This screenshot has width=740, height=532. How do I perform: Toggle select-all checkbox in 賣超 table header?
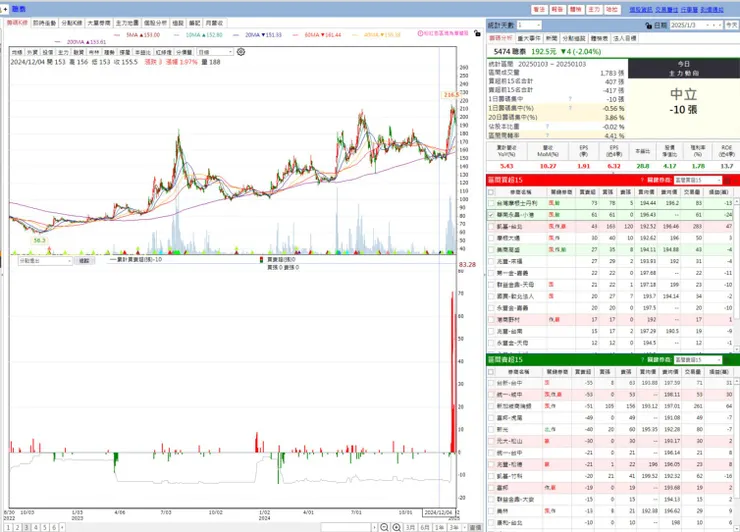click(491, 372)
